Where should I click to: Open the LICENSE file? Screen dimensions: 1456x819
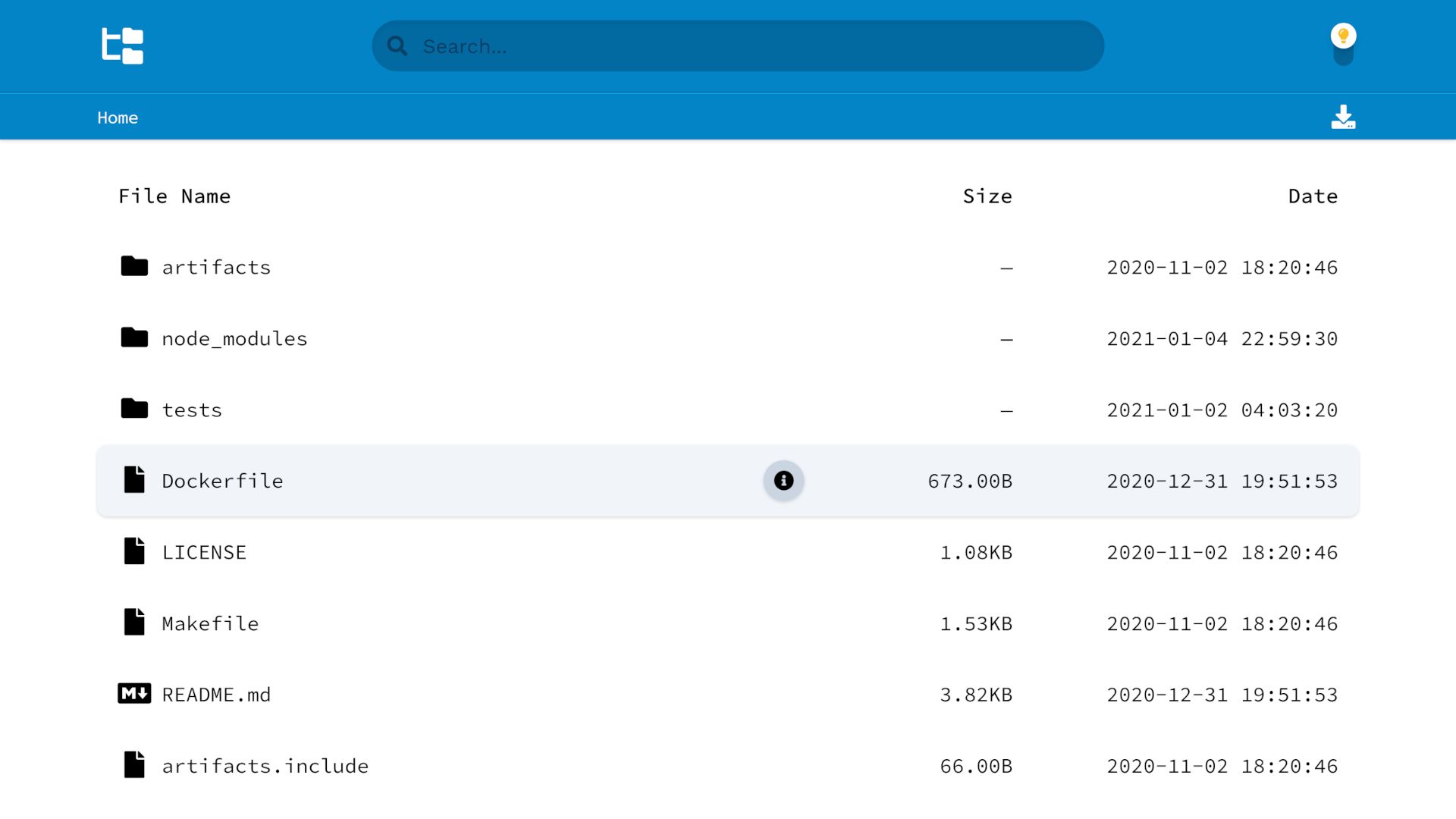[x=204, y=553]
